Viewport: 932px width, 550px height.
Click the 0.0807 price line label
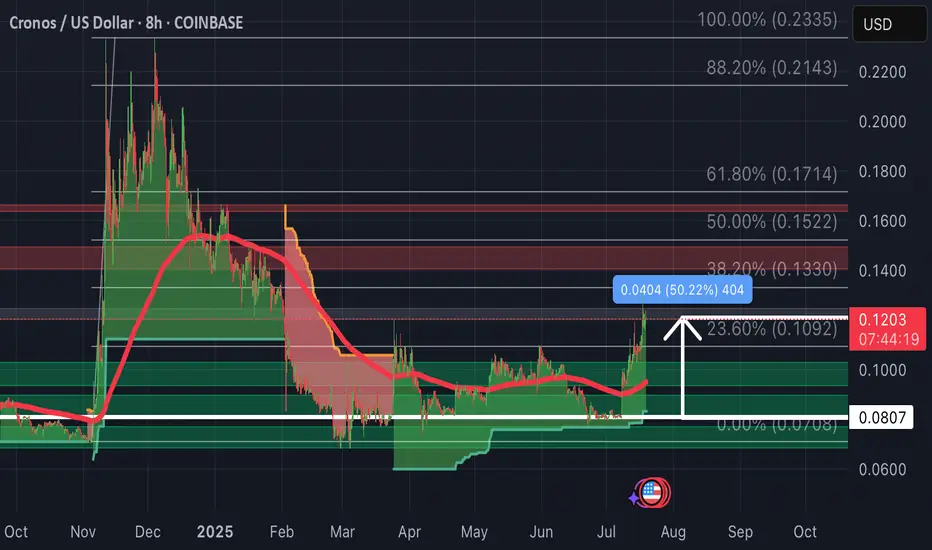[x=881, y=417]
